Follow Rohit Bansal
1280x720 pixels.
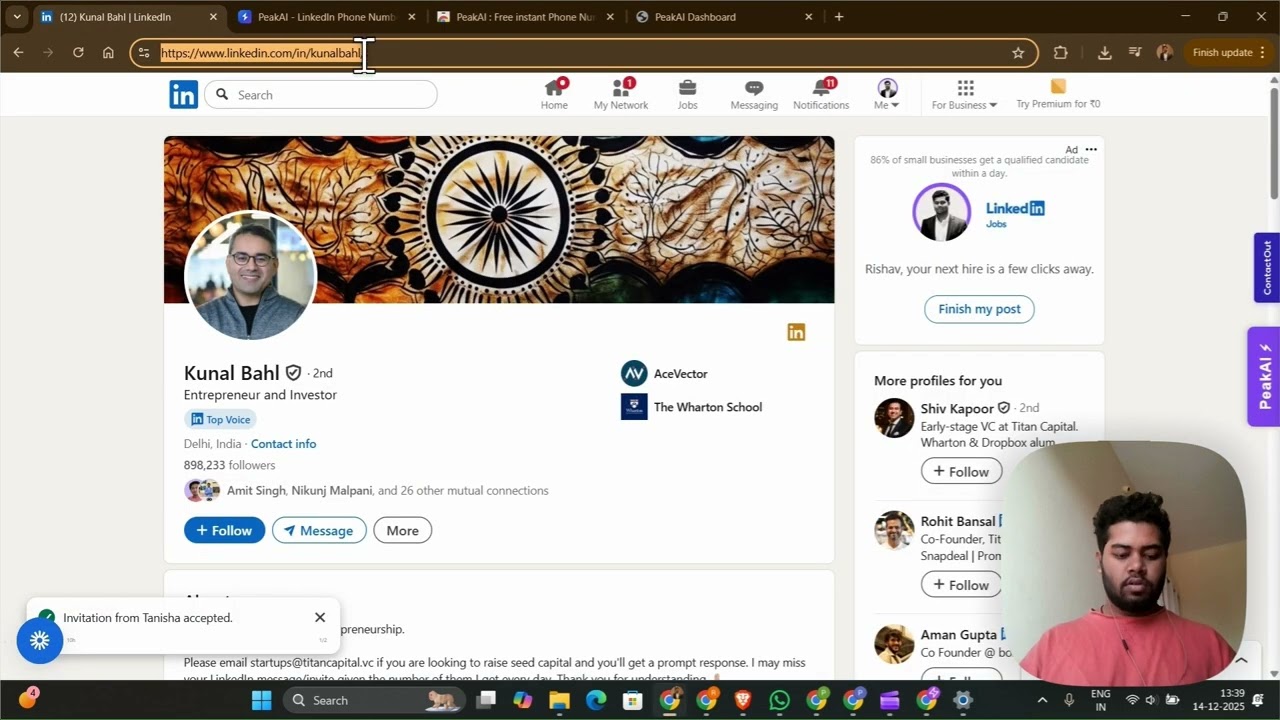point(961,585)
